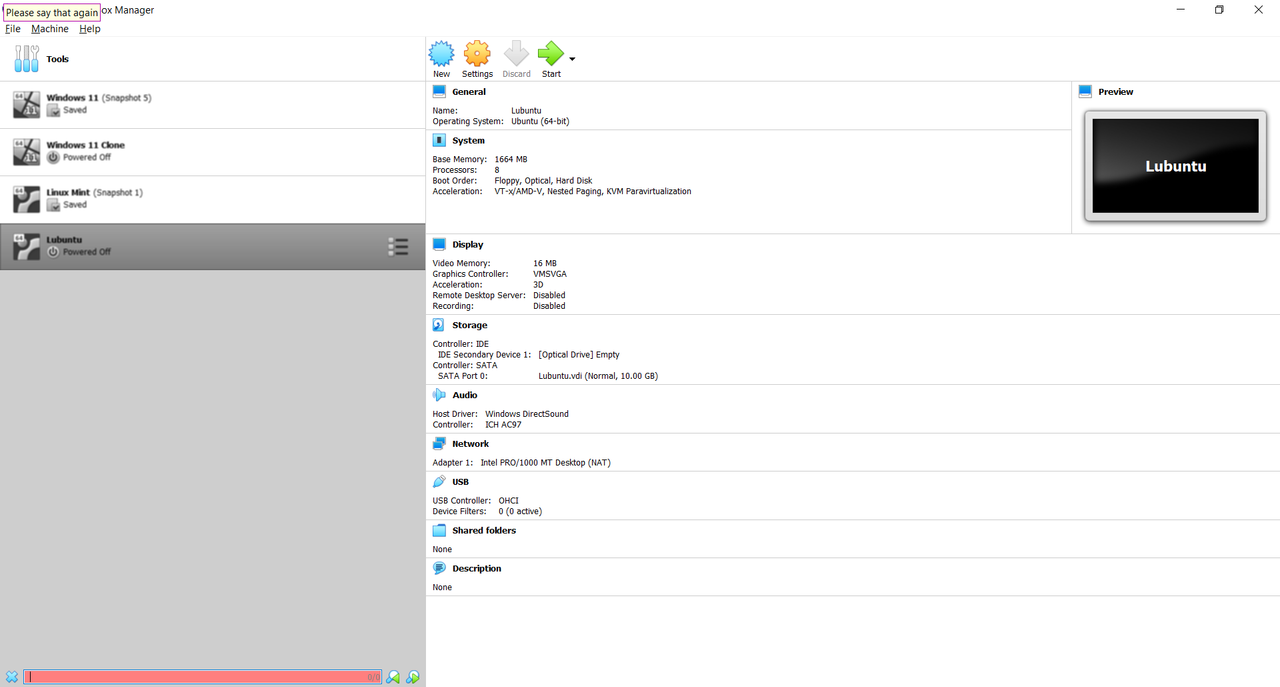
Task: Click the Audio section speaker icon
Action: click(439, 395)
